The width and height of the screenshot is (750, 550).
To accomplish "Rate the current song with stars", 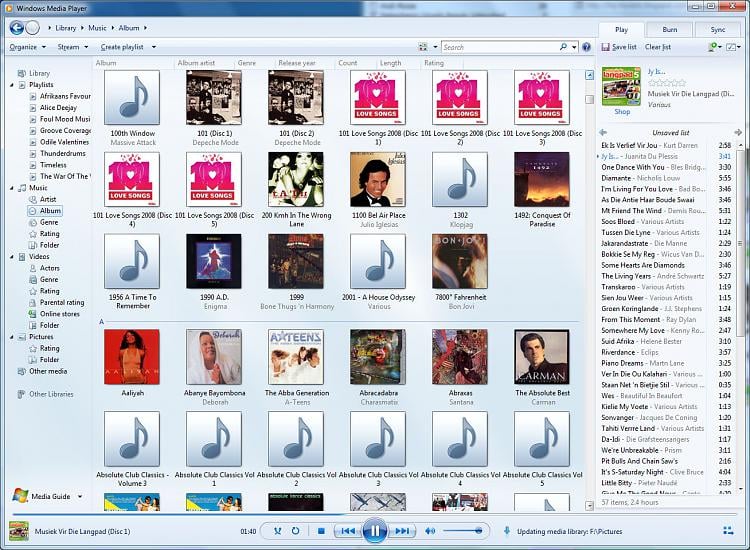I will click(667, 83).
